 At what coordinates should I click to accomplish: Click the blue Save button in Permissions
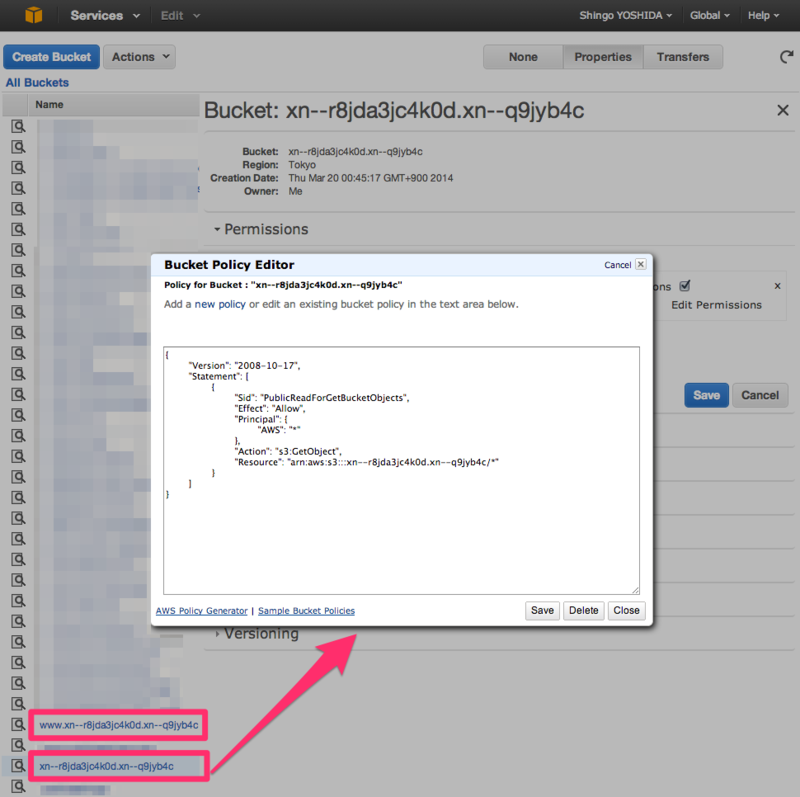(706, 395)
